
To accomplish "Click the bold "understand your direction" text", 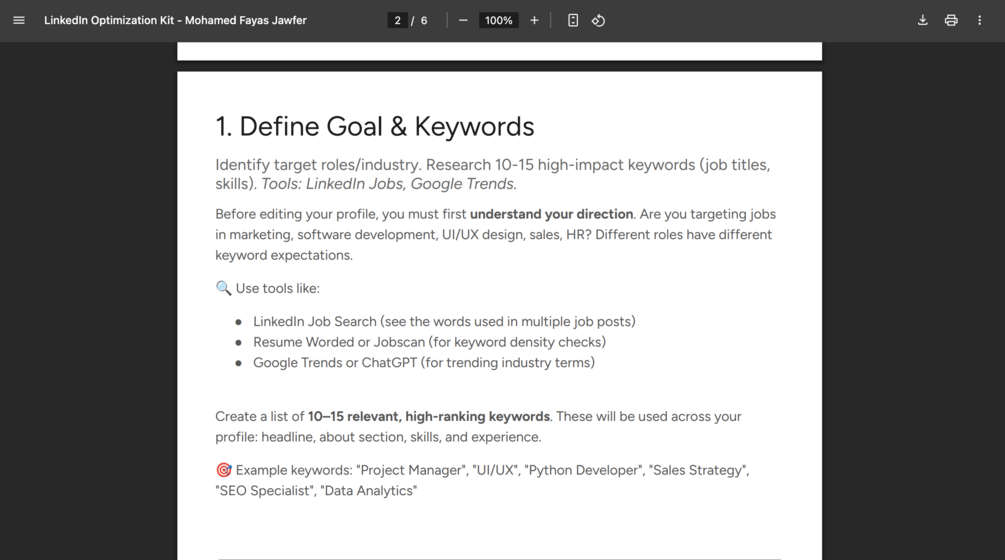I will click(551, 214).
